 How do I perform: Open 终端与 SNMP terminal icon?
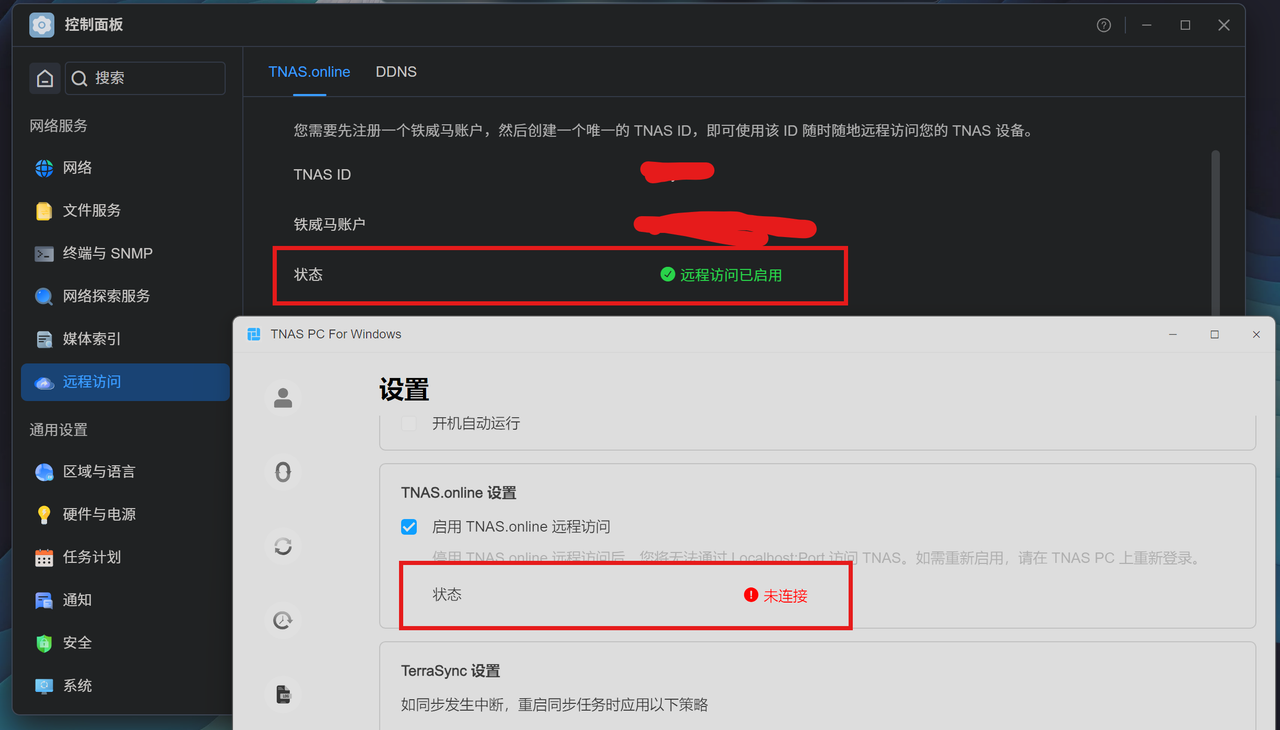(44, 254)
